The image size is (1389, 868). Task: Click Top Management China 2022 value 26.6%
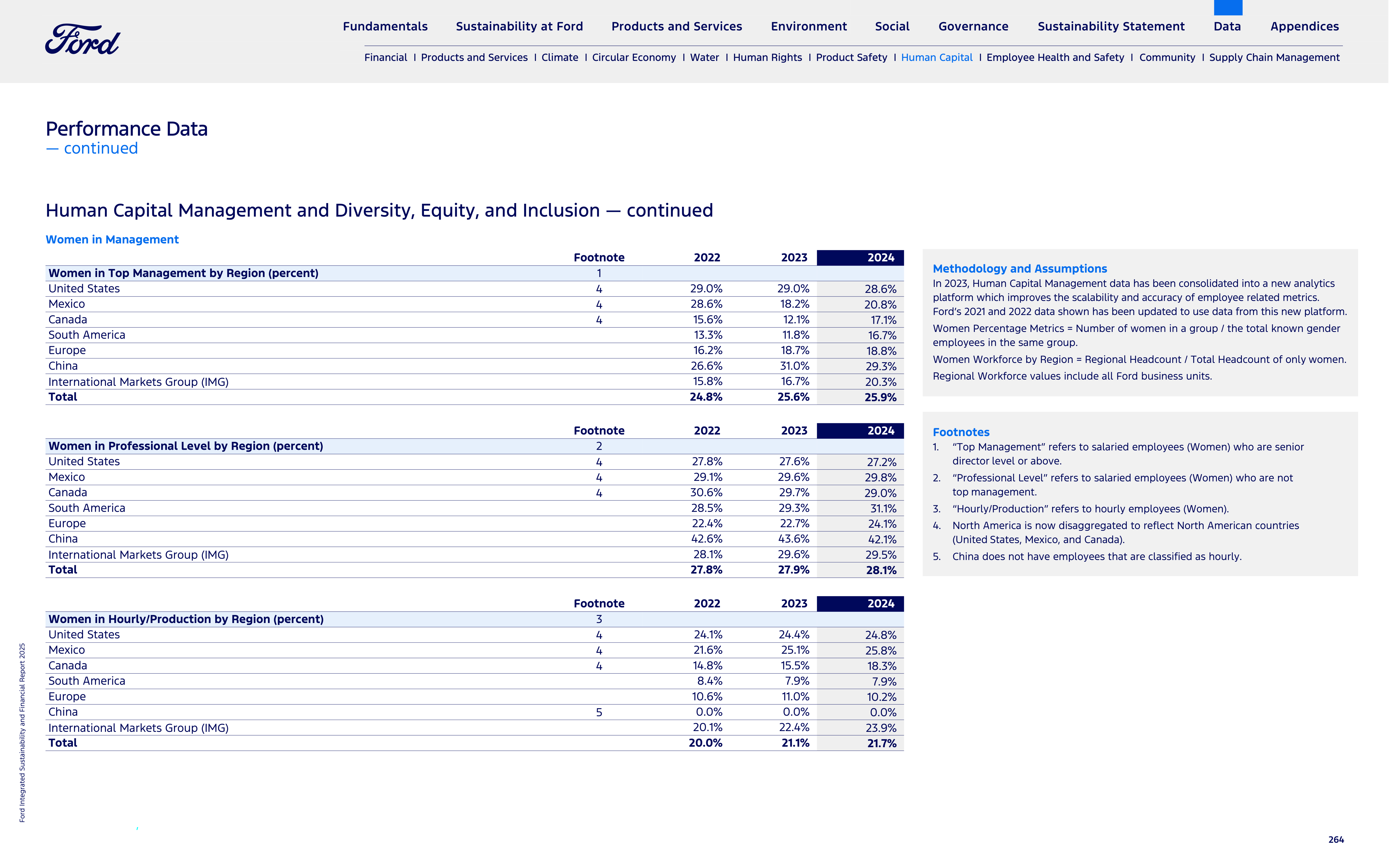pos(706,366)
